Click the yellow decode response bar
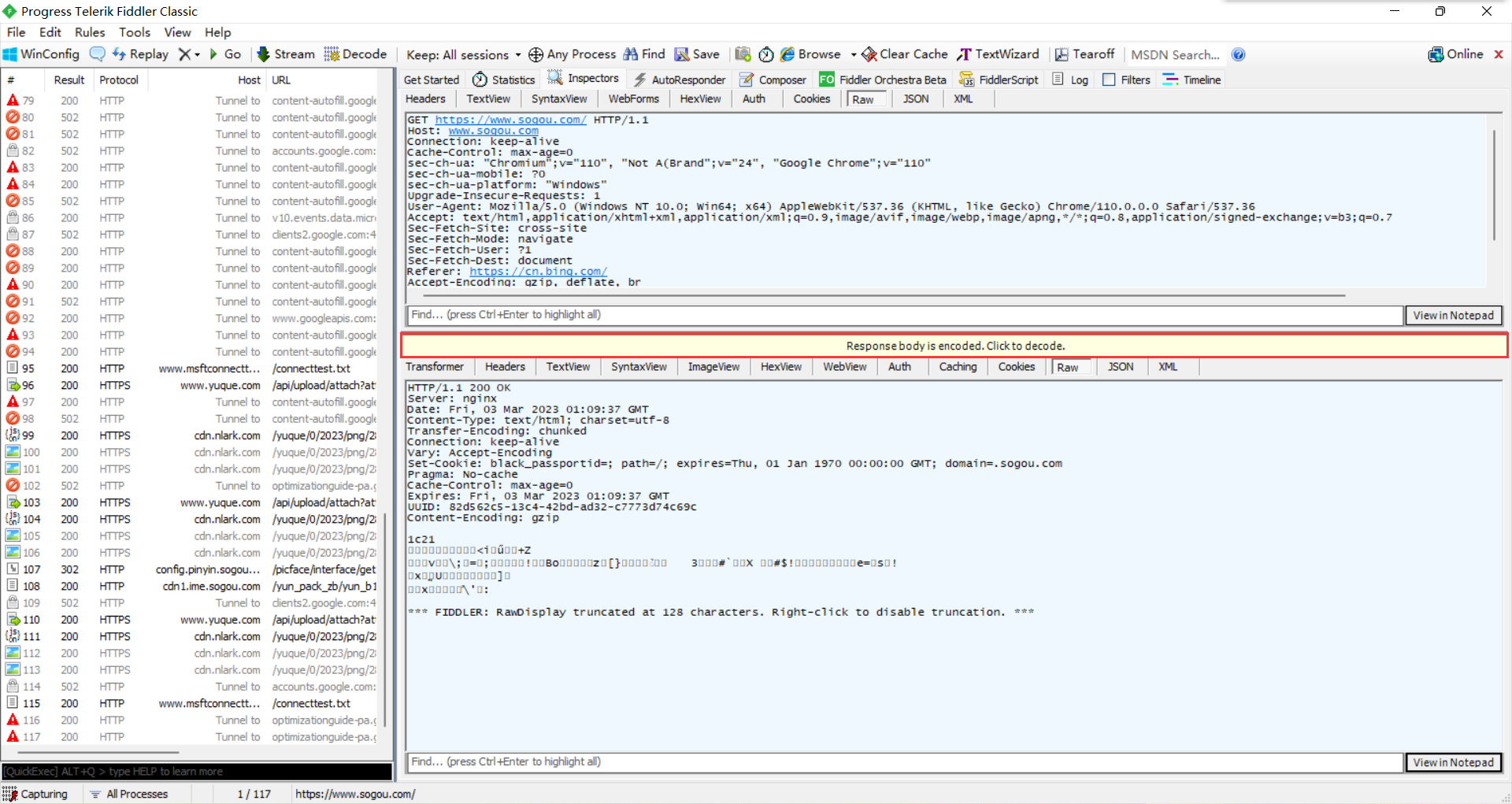The image size is (1512, 804). tap(954, 346)
